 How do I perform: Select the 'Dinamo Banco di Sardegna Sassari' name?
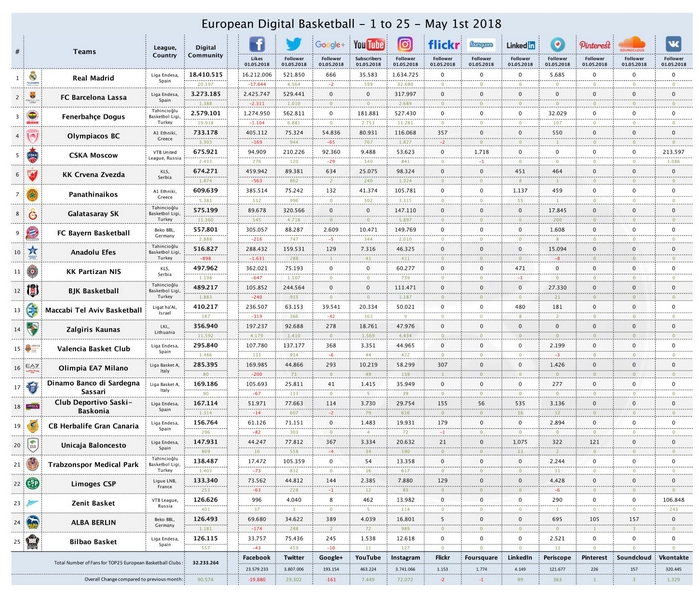pyautogui.click(x=93, y=387)
